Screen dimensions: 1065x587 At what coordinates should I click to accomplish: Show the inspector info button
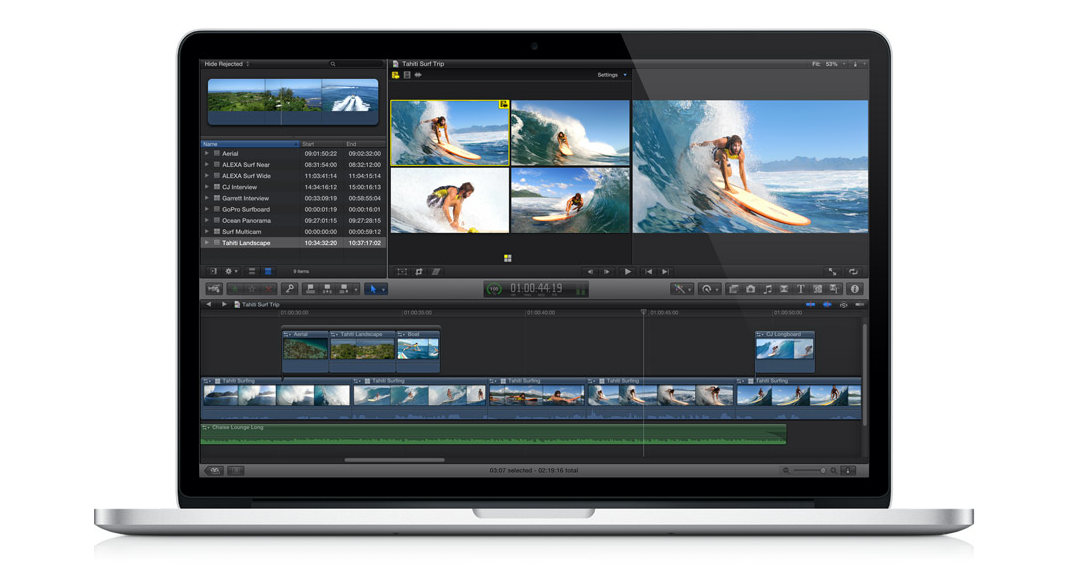[854, 289]
